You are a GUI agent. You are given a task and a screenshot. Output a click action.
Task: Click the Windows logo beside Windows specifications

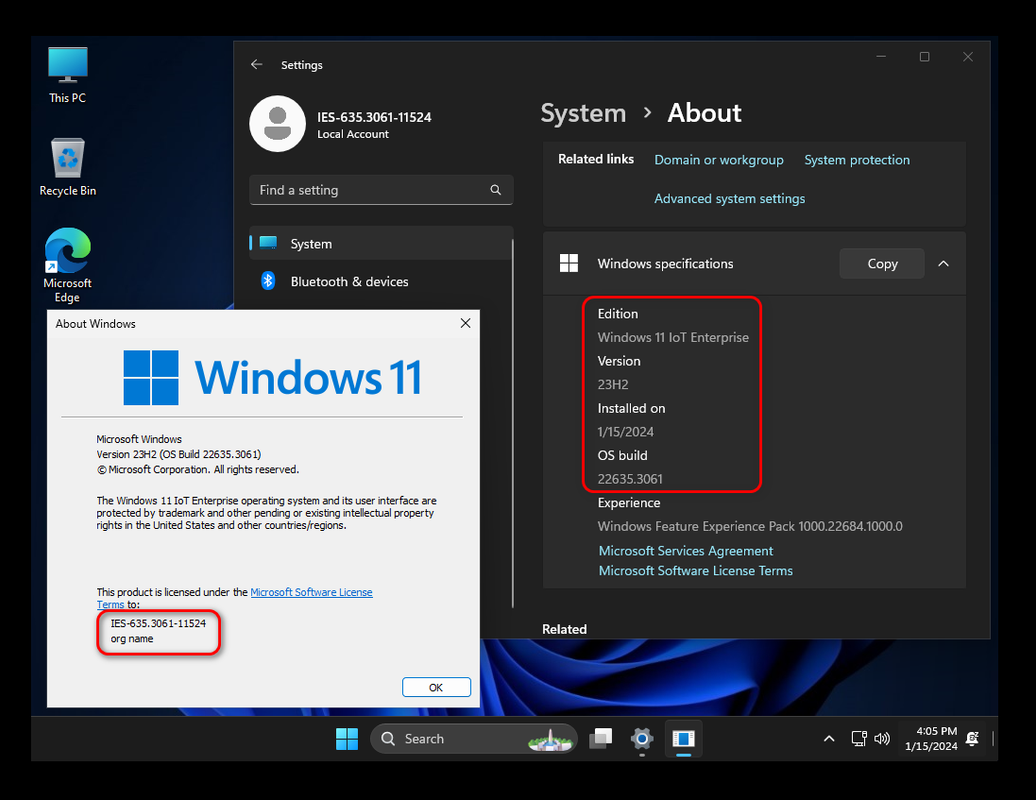coord(569,263)
